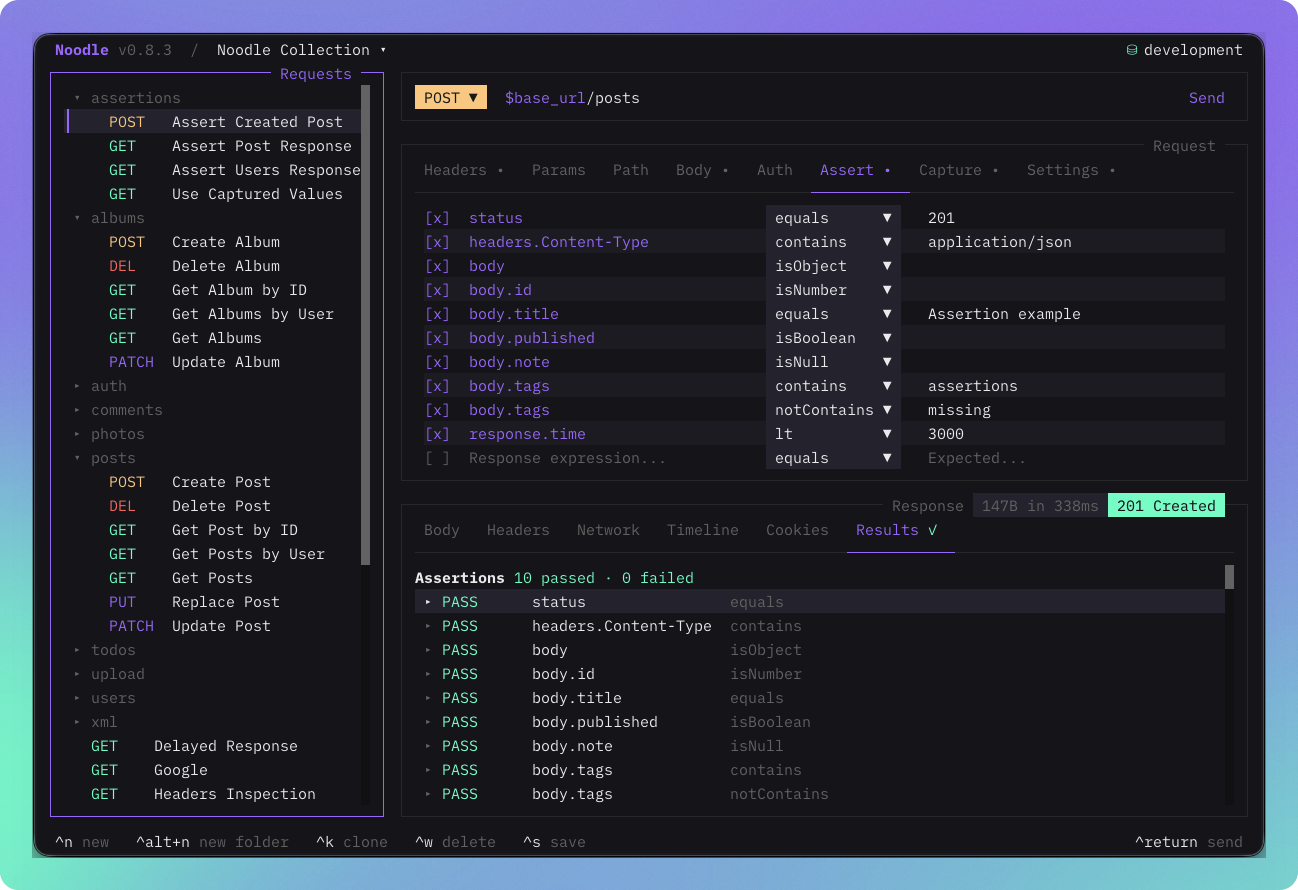1298x890 pixels.
Task: Collapse the posts folder arrow
Action: click(77, 458)
